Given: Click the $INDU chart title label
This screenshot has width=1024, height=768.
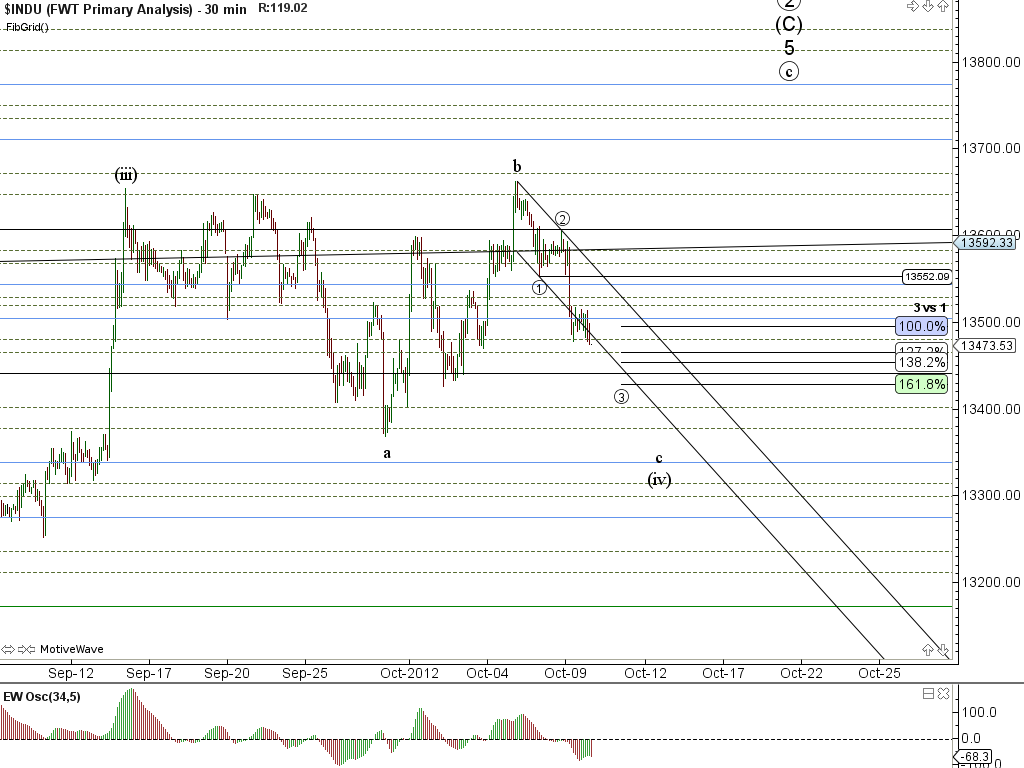Looking at the screenshot, I should coord(98,9).
